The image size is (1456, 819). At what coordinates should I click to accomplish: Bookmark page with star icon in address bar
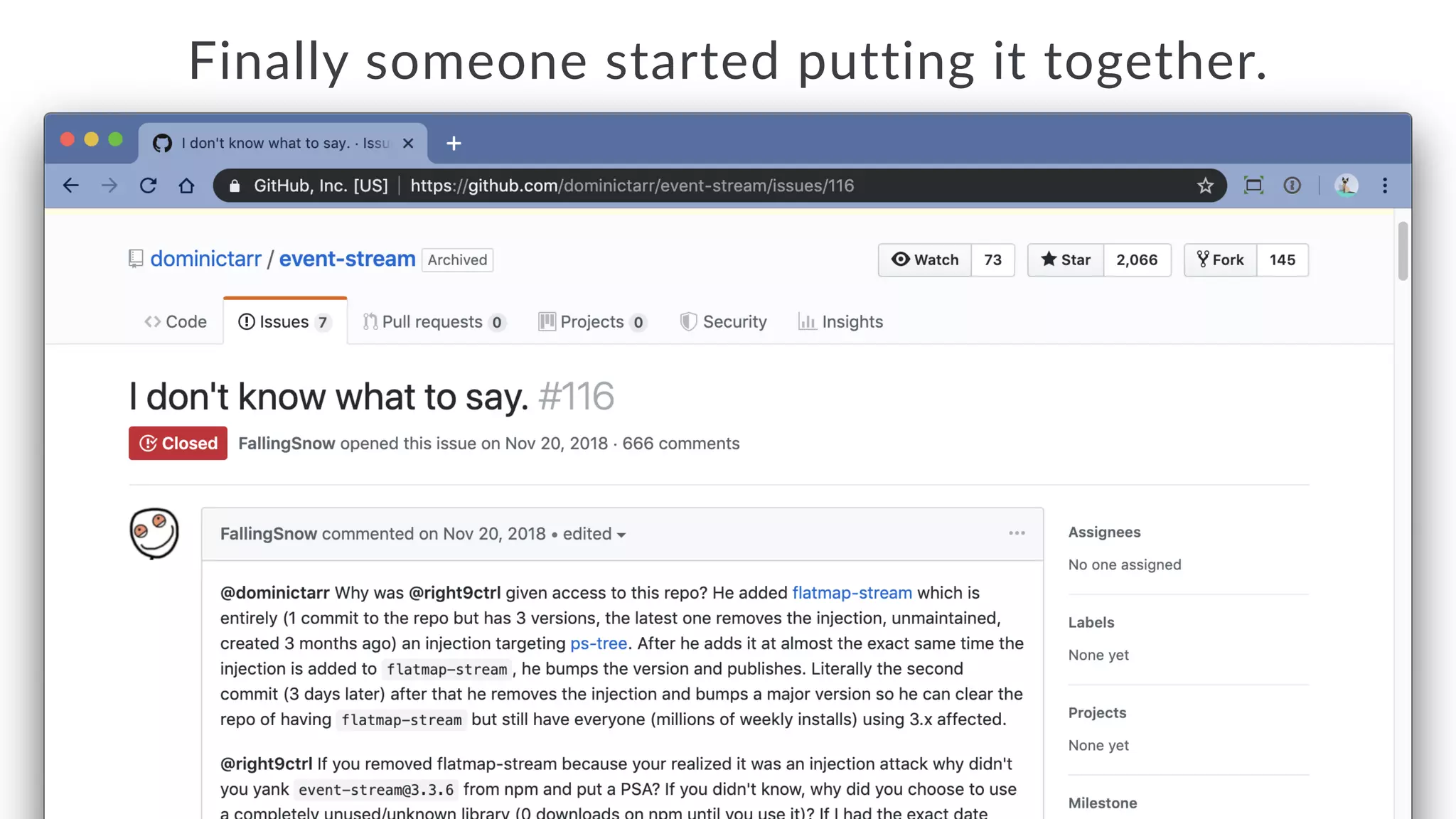[x=1205, y=186]
